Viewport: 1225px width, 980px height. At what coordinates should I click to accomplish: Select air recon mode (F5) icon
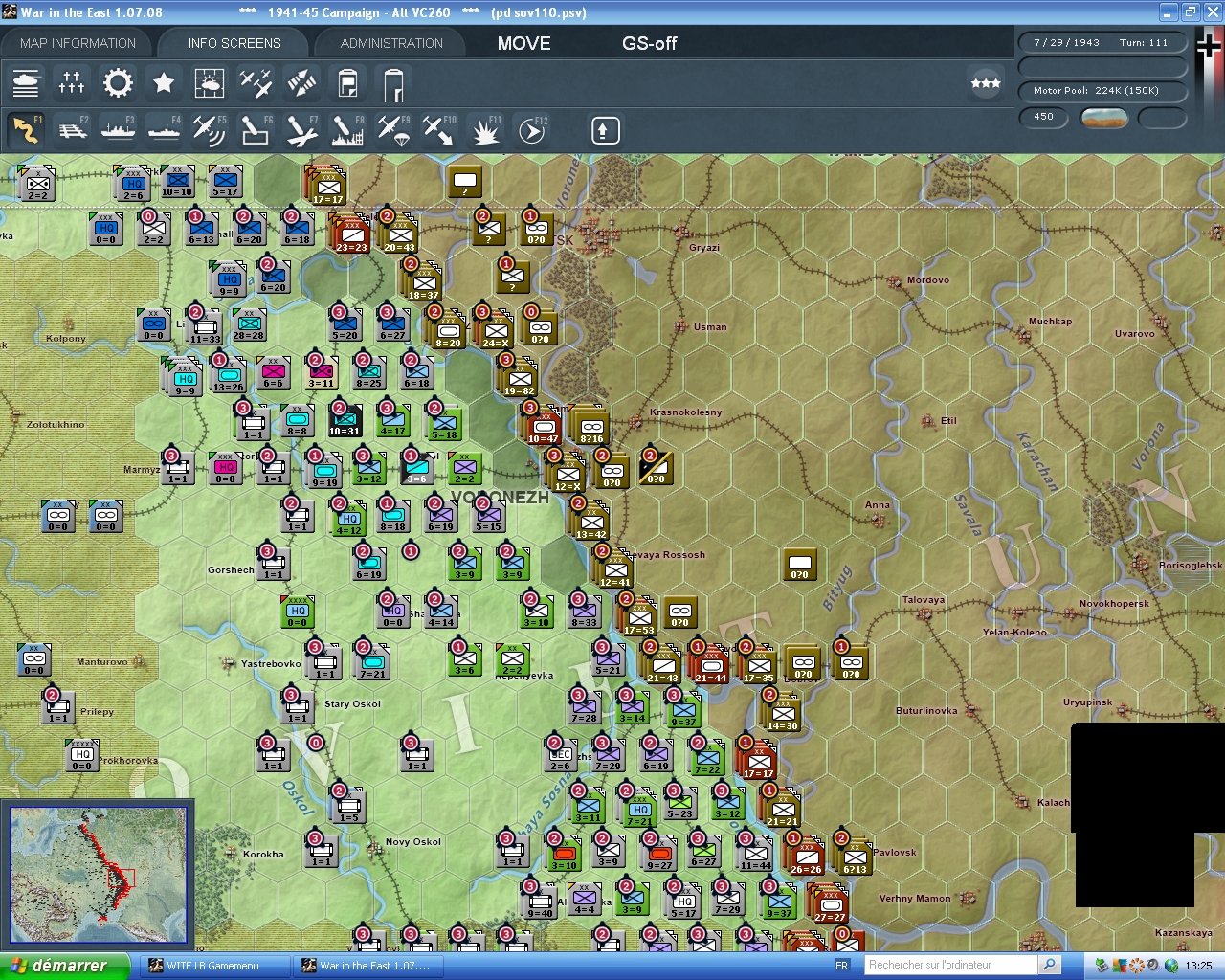210,129
